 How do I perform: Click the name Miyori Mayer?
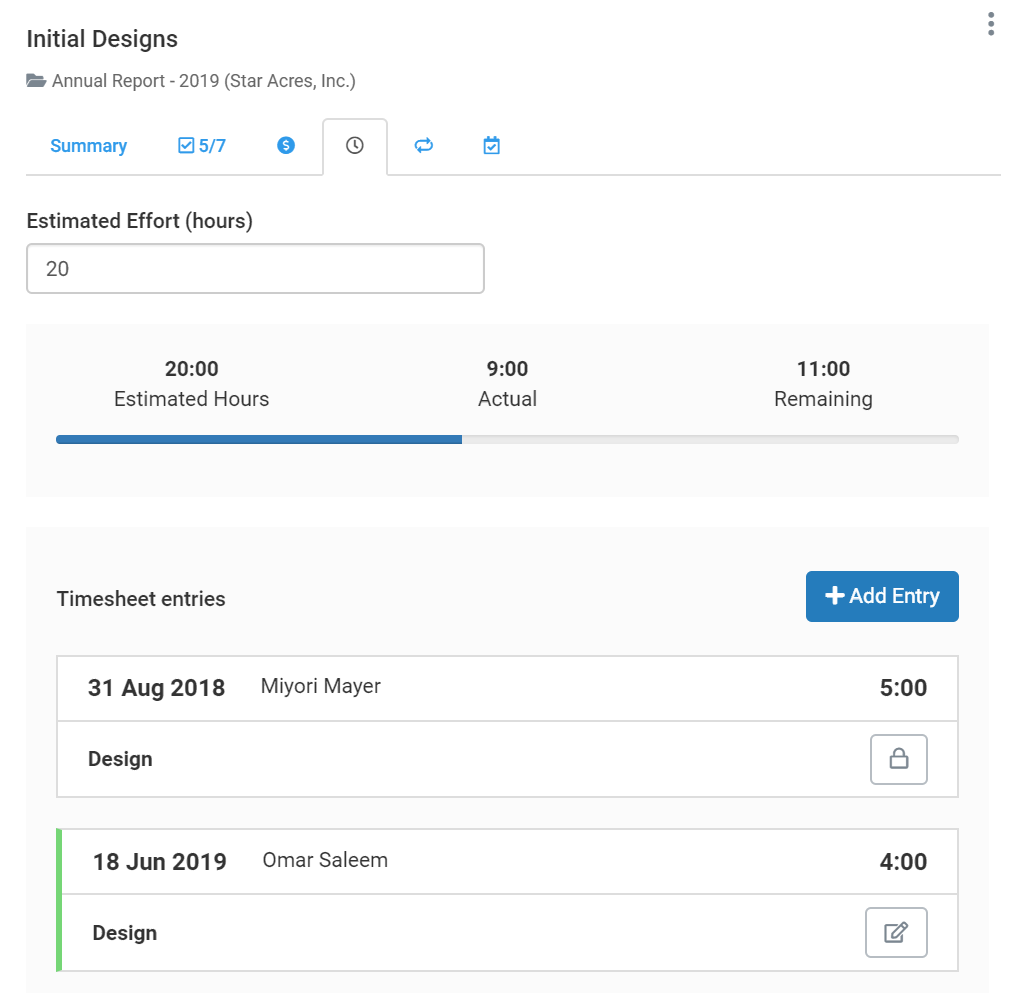point(321,686)
